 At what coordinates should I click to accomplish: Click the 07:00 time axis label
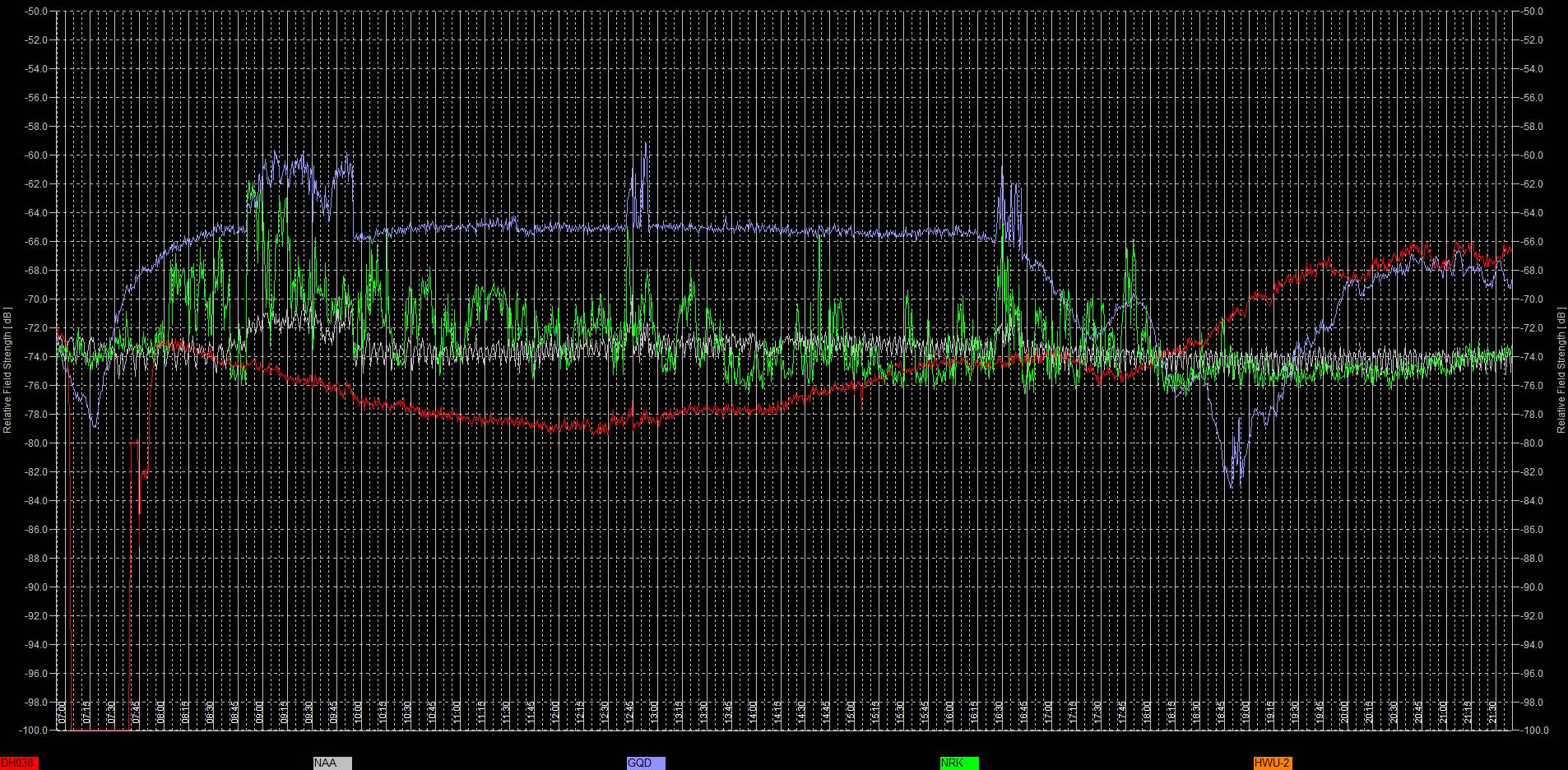point(63,713)
